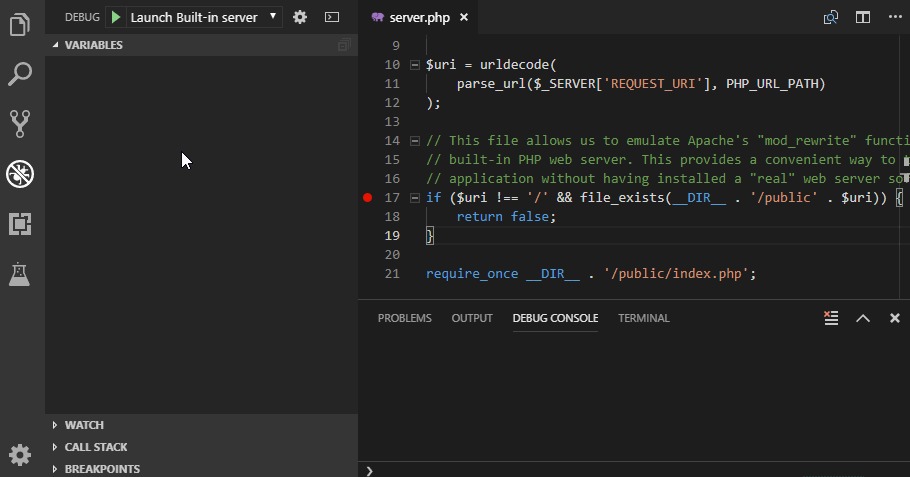The width and height of the screenshot is (910, 477).
Task: Close the bottom panel
Action: point(895,318)
